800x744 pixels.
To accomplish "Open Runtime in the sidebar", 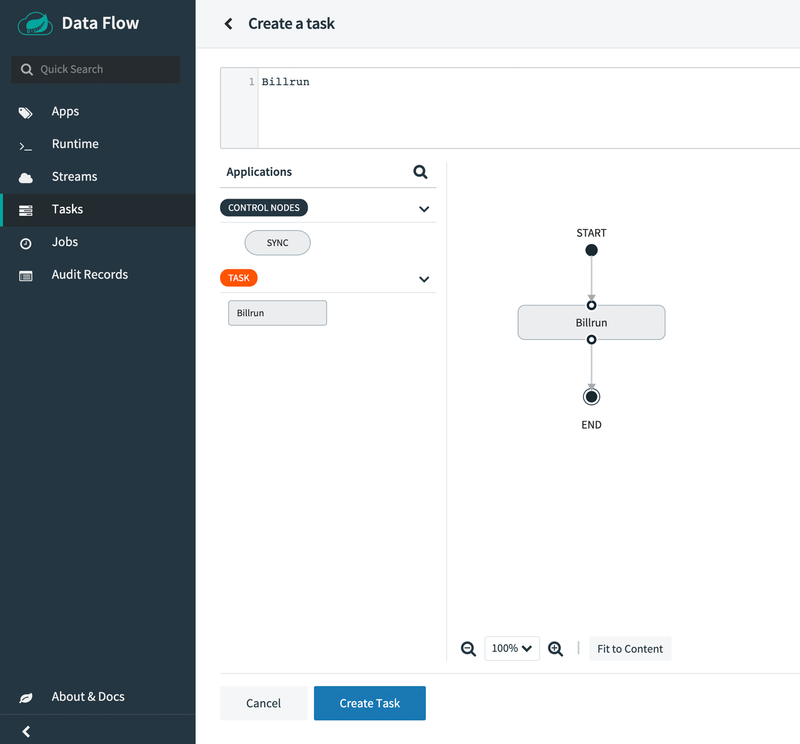I will 98,144.
